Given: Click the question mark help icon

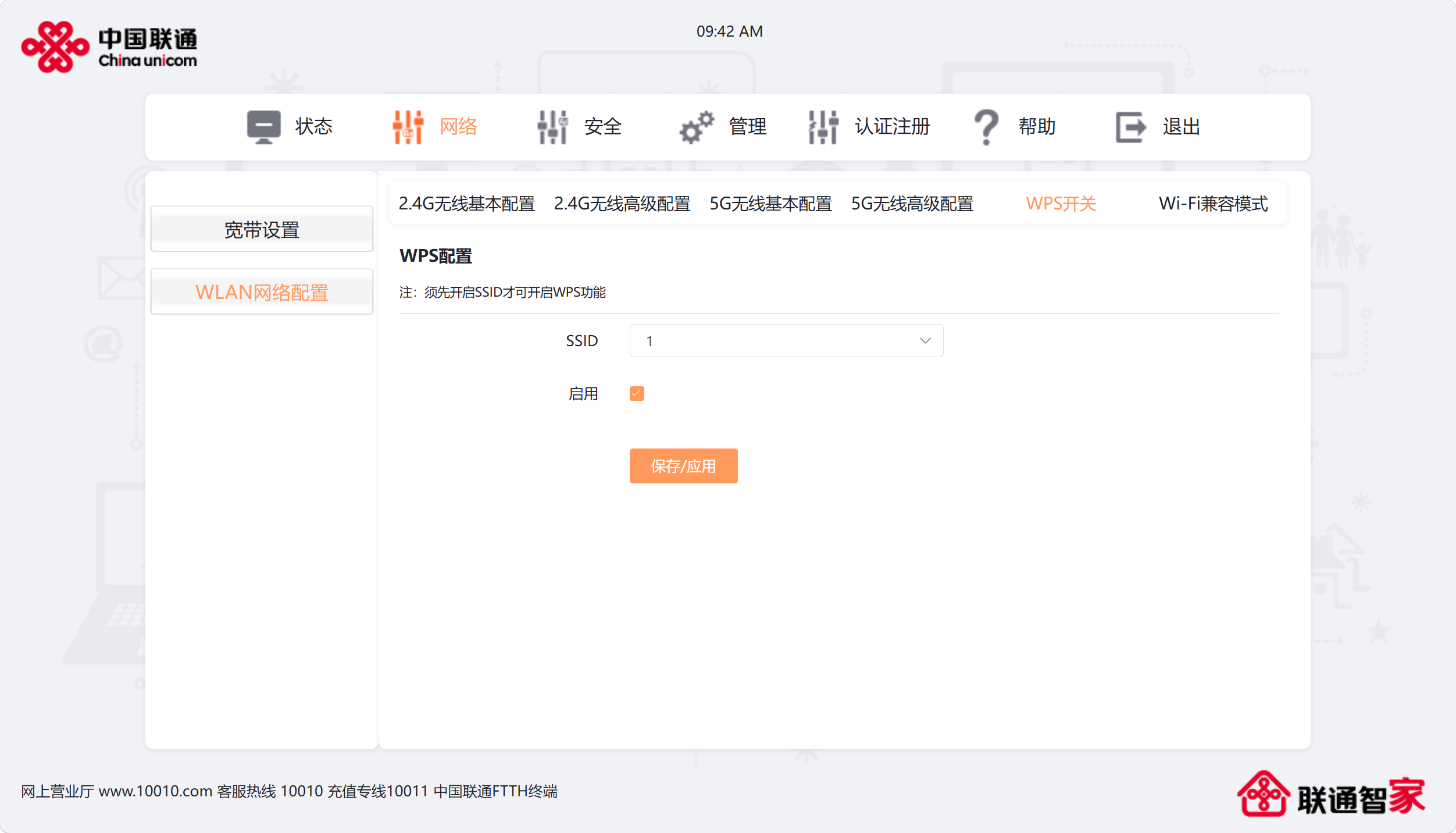Looking at the screenshot, I should [986, 126].
